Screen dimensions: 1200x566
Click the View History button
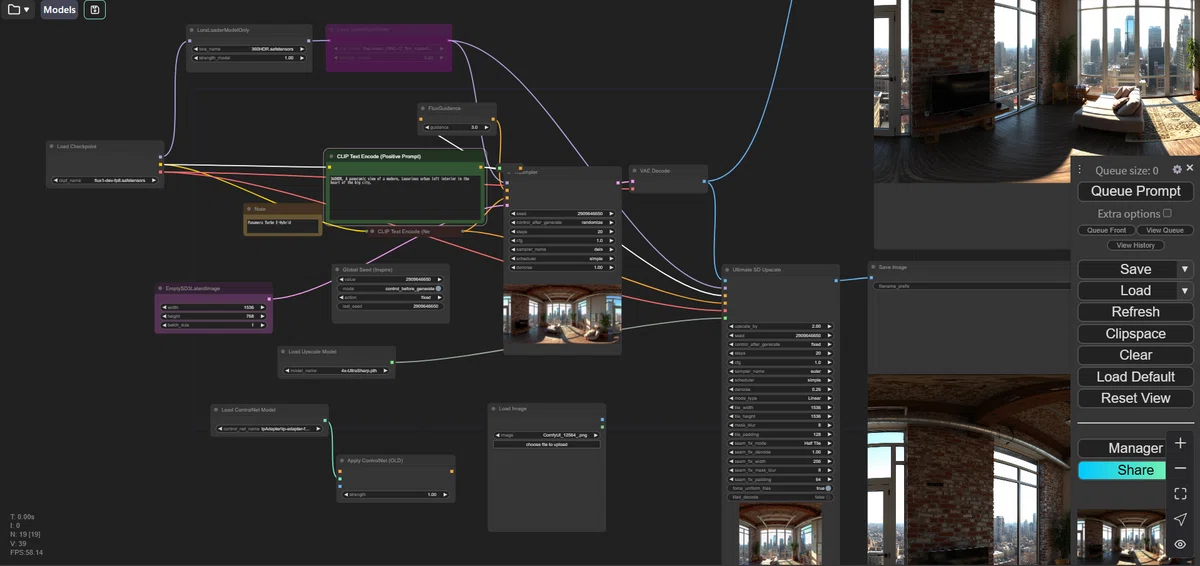[1135, 245]
